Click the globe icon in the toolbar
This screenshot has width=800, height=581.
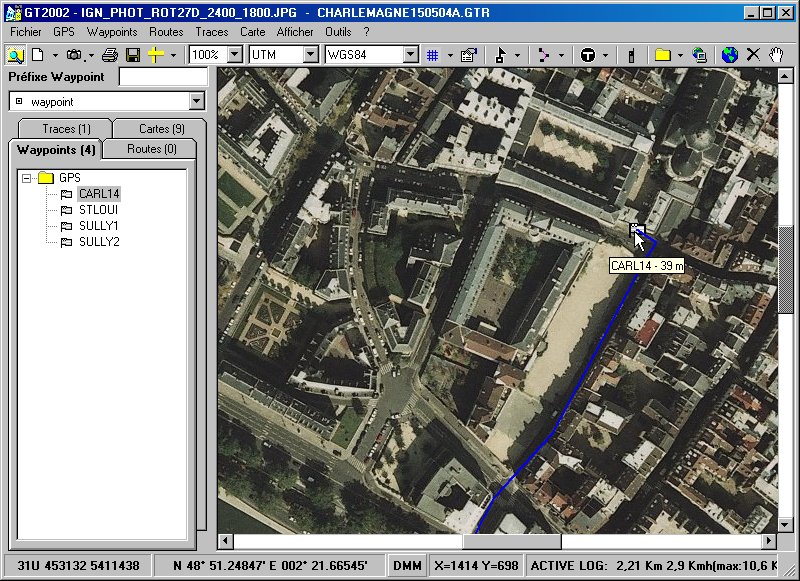coord(730,55)
